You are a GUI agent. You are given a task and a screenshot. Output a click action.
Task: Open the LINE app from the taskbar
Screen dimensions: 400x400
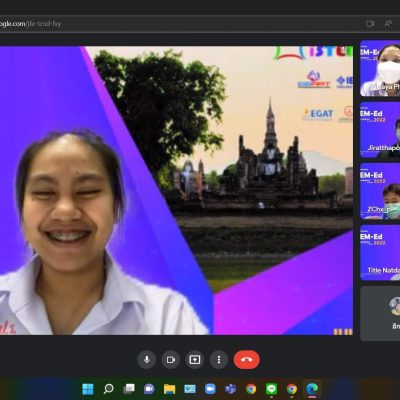272,389
